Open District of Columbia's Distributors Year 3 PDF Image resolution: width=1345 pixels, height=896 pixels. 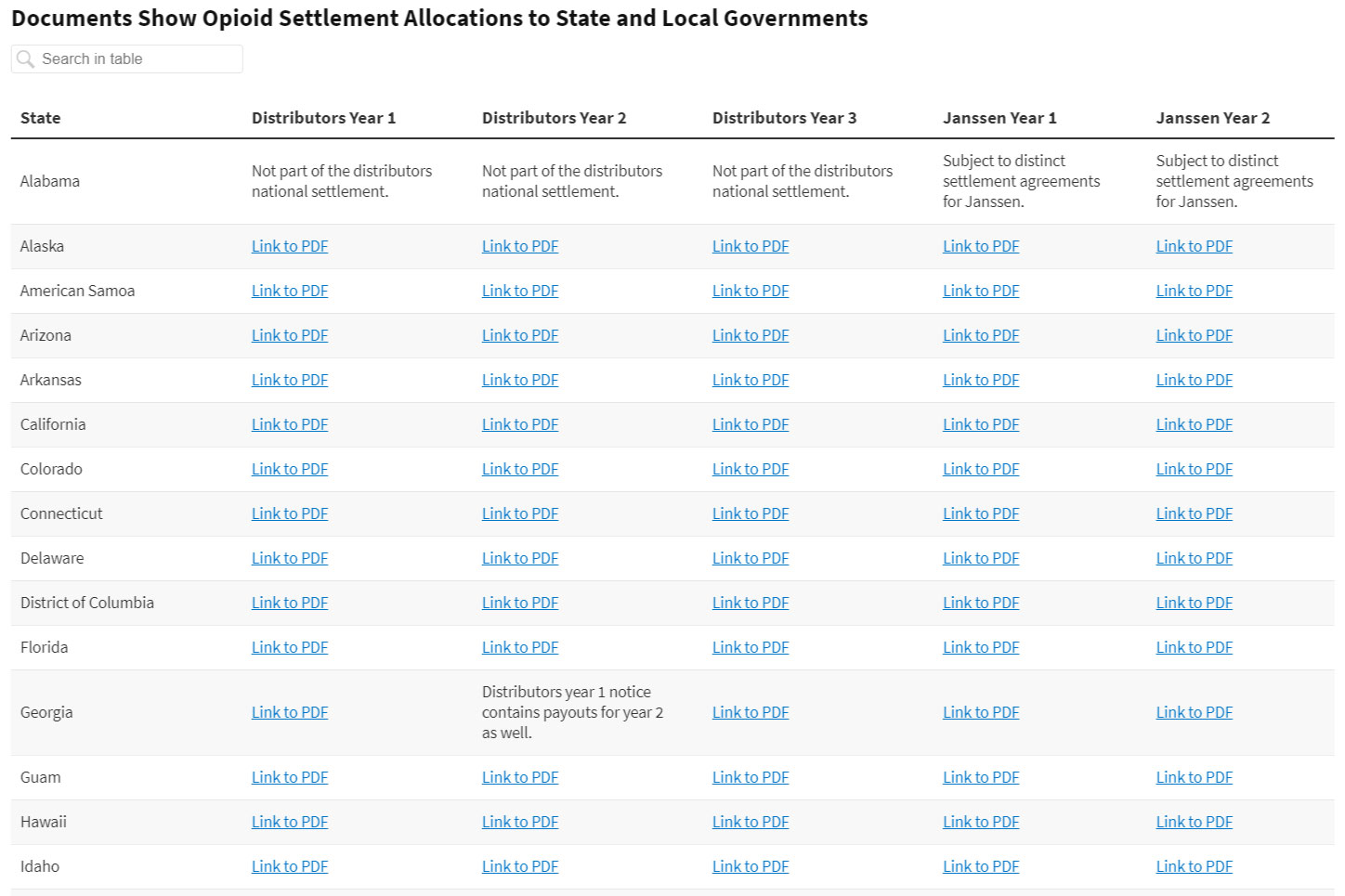(751, 603)
